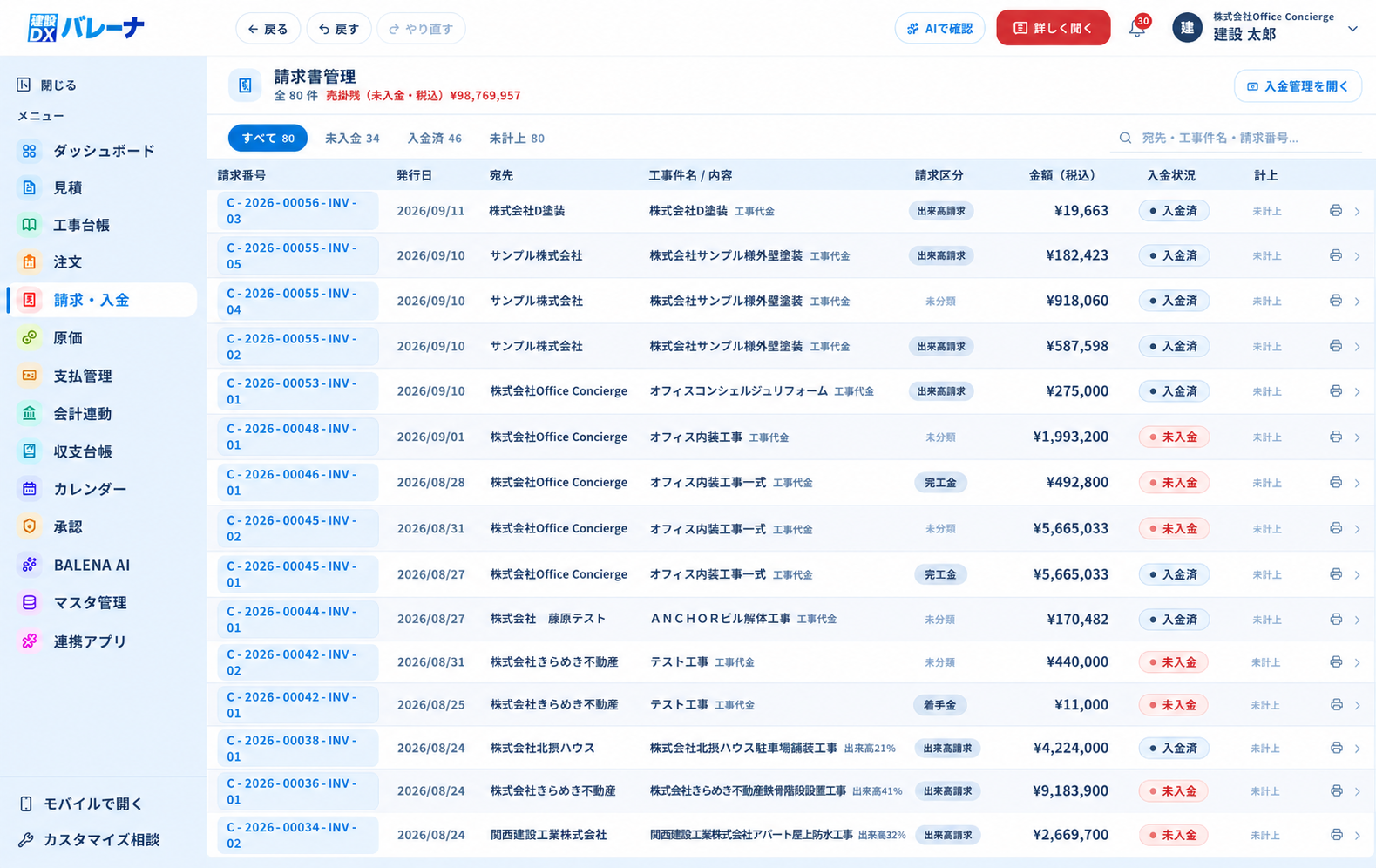This screenshot has width=1376, height=868.
Task: Click the AIで確認 button
Action: pyautogui.click(x=939, y=29)
